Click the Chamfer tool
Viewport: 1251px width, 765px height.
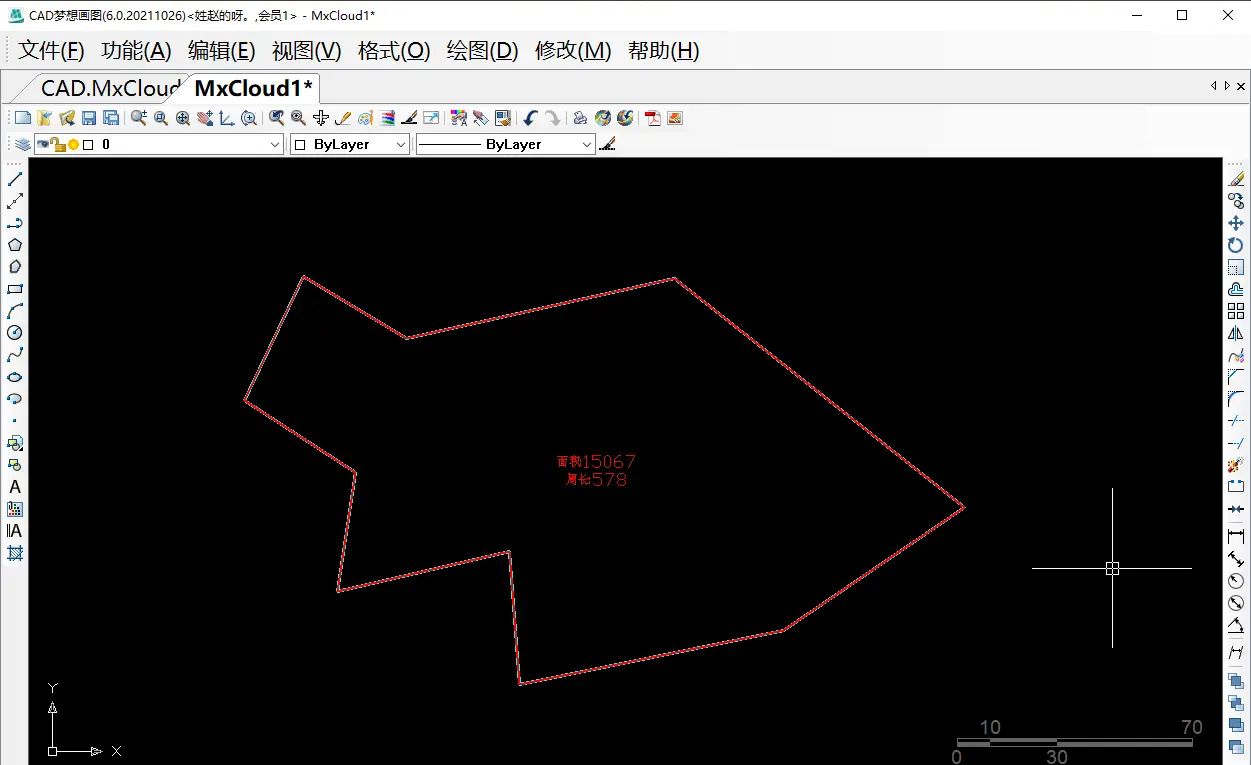[1236, 377]
